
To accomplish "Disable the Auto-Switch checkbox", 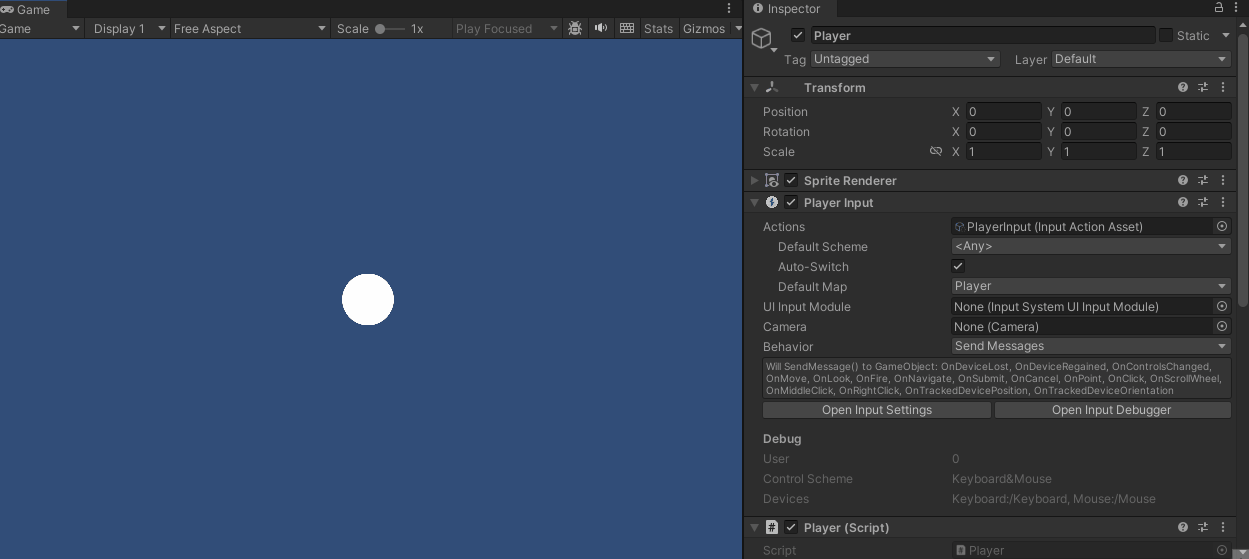I will [958, 267].
